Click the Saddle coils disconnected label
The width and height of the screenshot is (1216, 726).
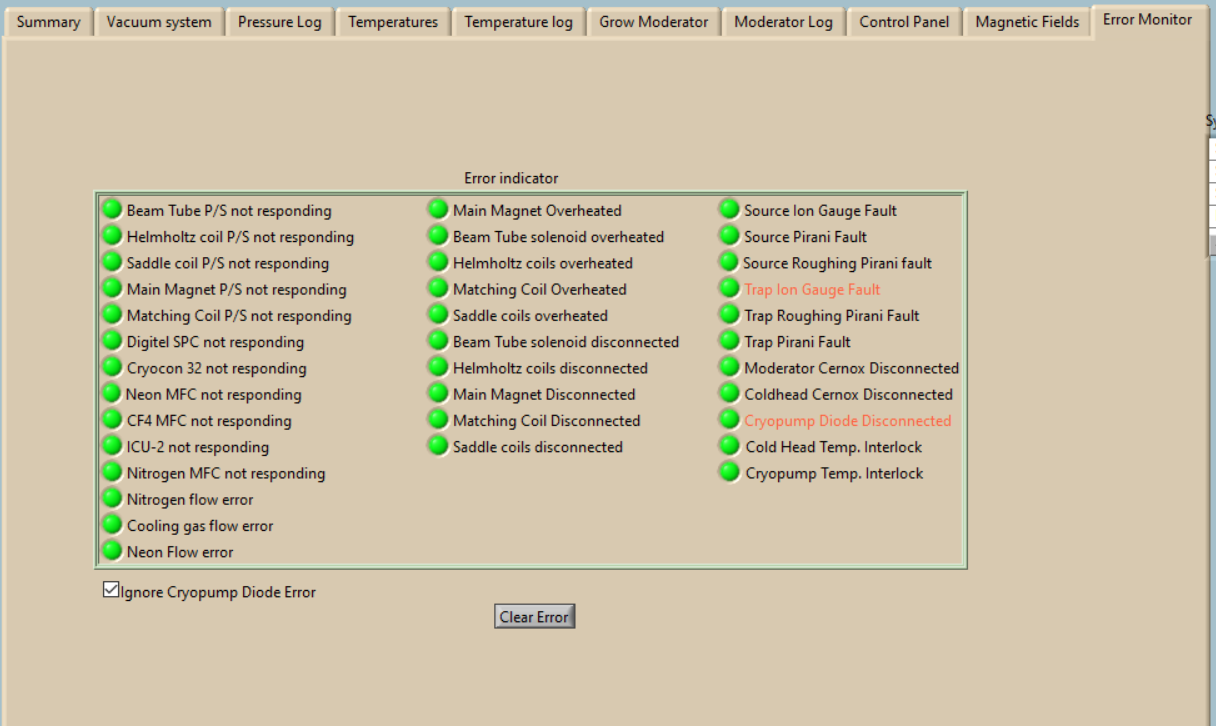tap(538, 447)
